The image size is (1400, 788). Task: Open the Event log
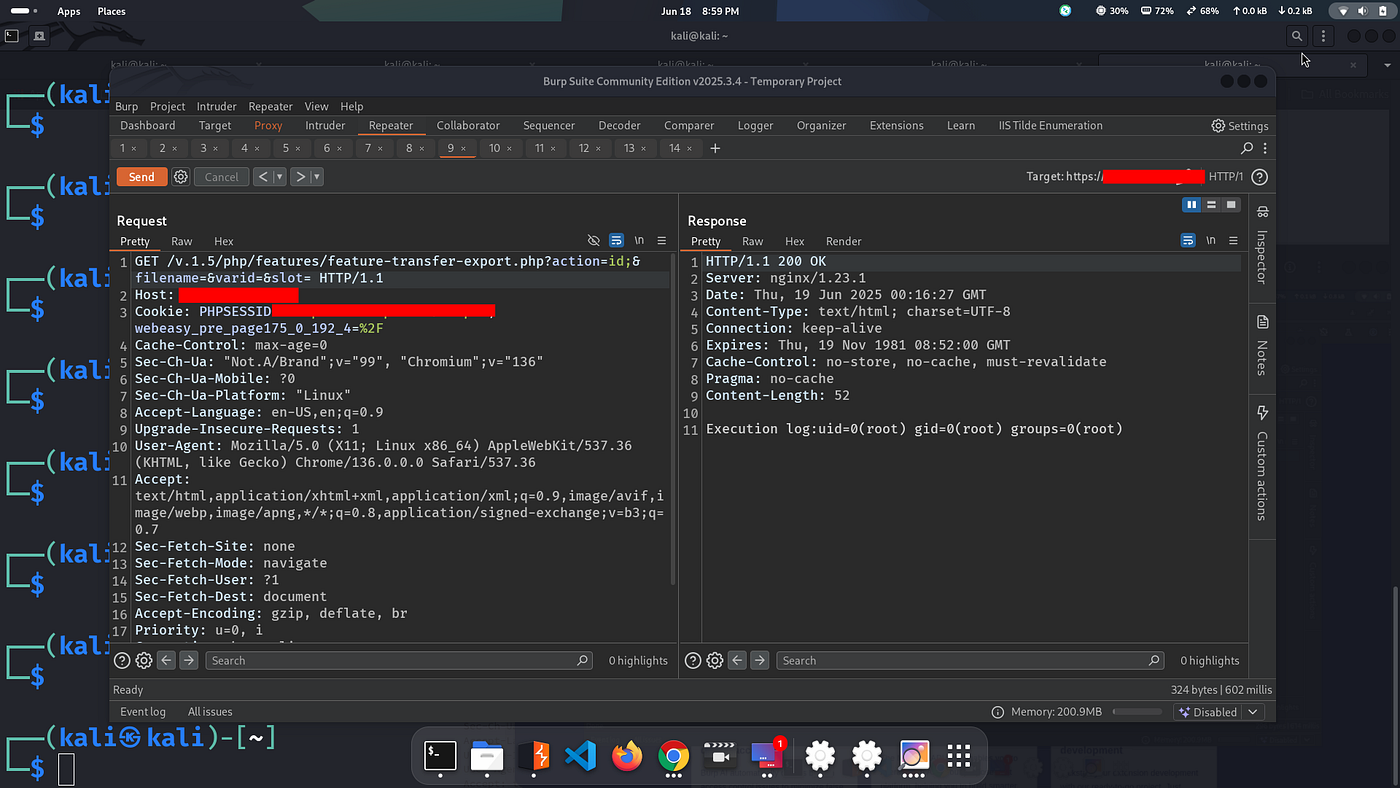143,712
